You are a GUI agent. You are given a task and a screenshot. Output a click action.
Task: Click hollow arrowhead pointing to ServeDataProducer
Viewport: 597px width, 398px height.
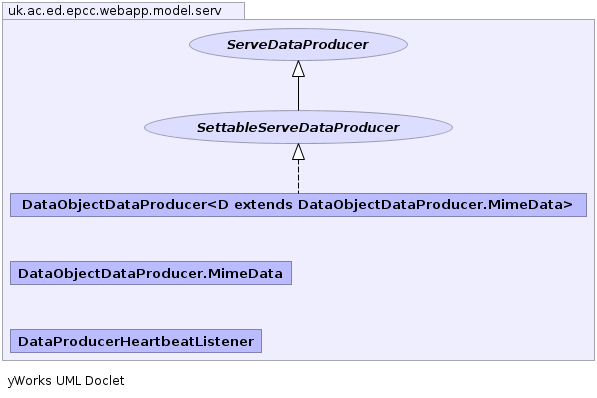click(x=298, y=69)
